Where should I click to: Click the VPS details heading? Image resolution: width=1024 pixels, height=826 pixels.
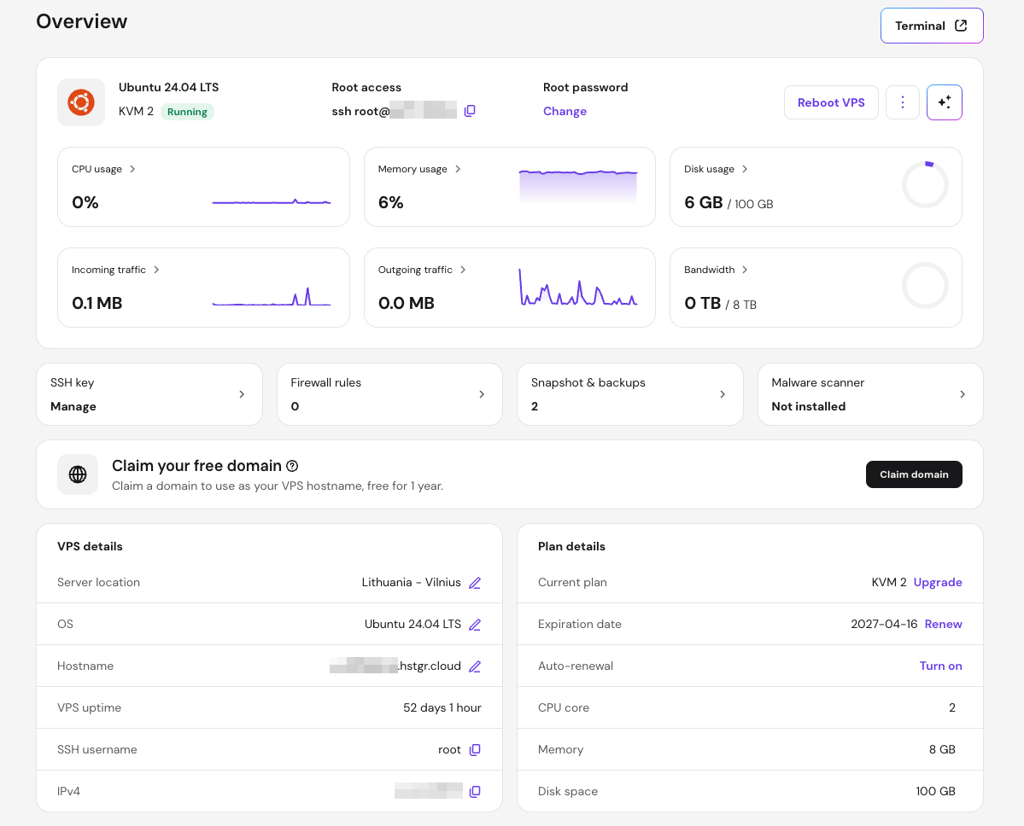coord(89,547)
